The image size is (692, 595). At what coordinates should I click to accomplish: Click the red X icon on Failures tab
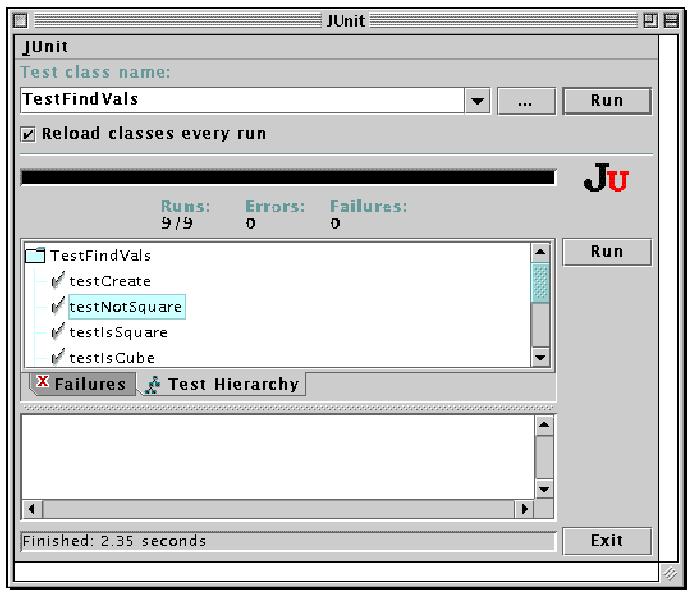43,381
